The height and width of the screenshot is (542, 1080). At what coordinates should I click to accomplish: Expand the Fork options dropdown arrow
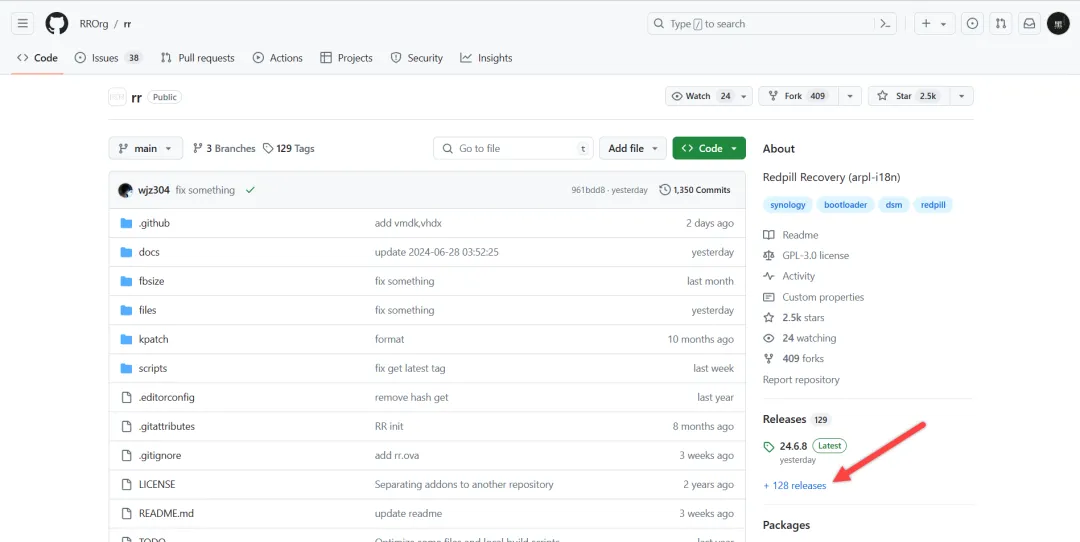coord(850,96)
